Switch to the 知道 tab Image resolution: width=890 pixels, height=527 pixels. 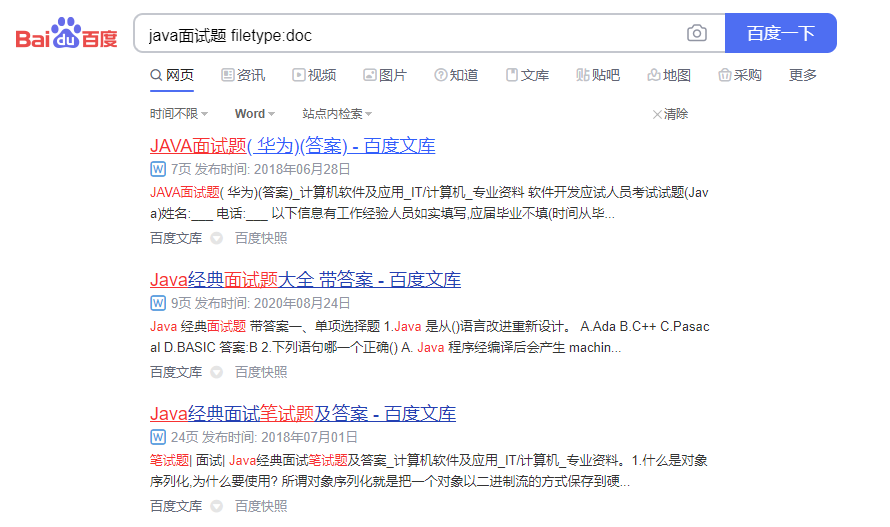point(456,76)
